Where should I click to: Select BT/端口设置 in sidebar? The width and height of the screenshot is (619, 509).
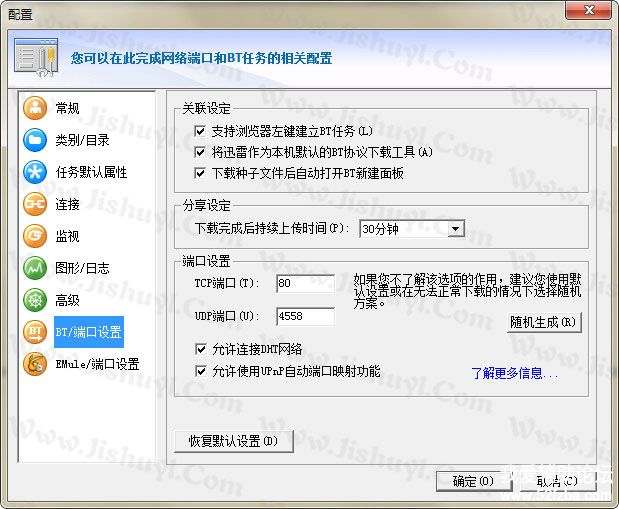click(89, 332)
